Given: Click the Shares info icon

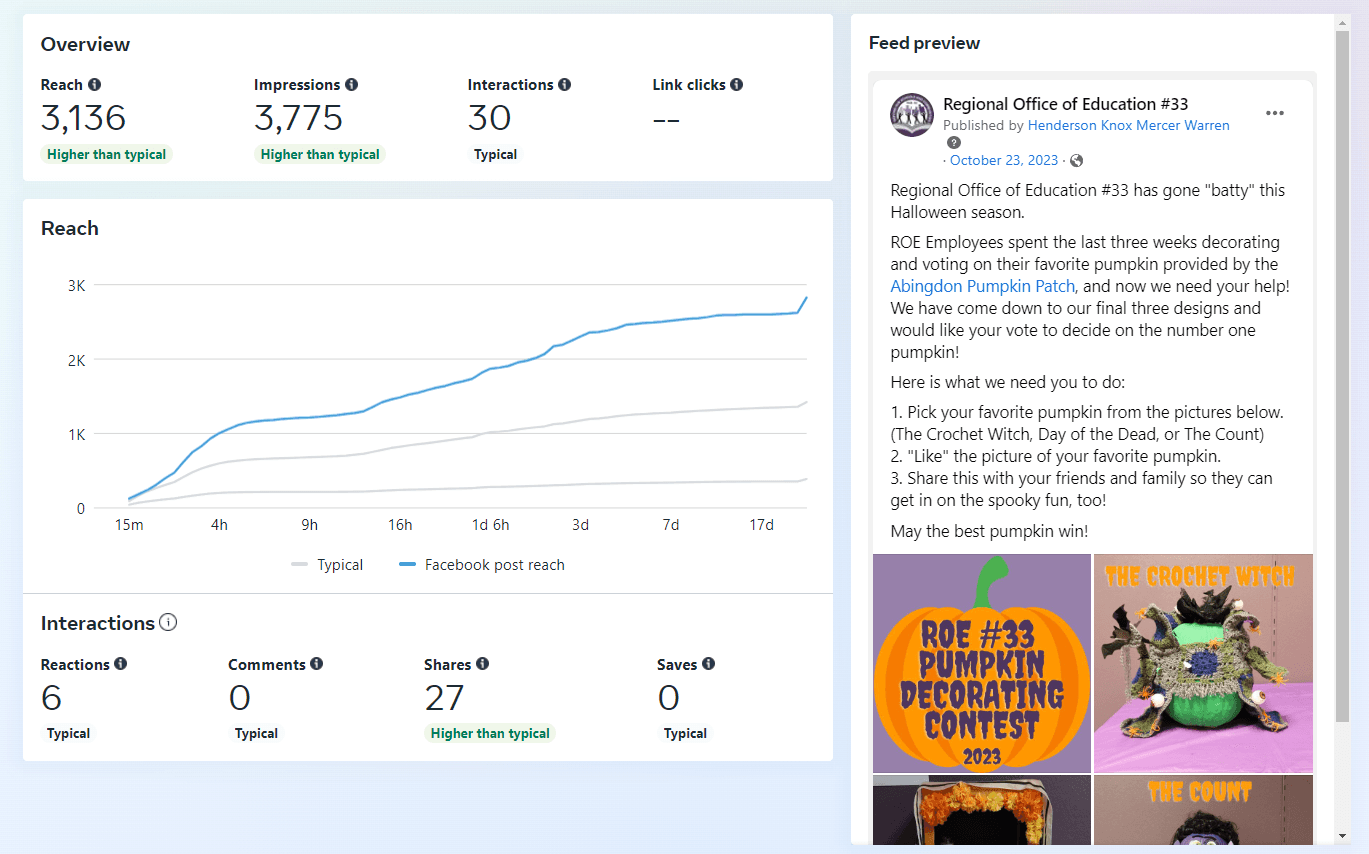Looking at the screenshot, I should click(x=482, y=664).
